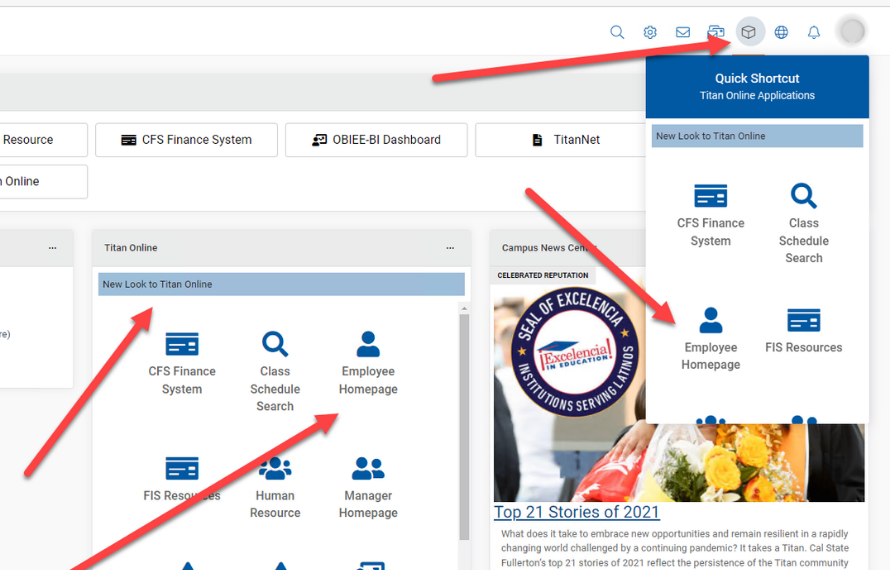Open FIS Resources in Quick Shortcut panel
890x570 pixels.
803,330
